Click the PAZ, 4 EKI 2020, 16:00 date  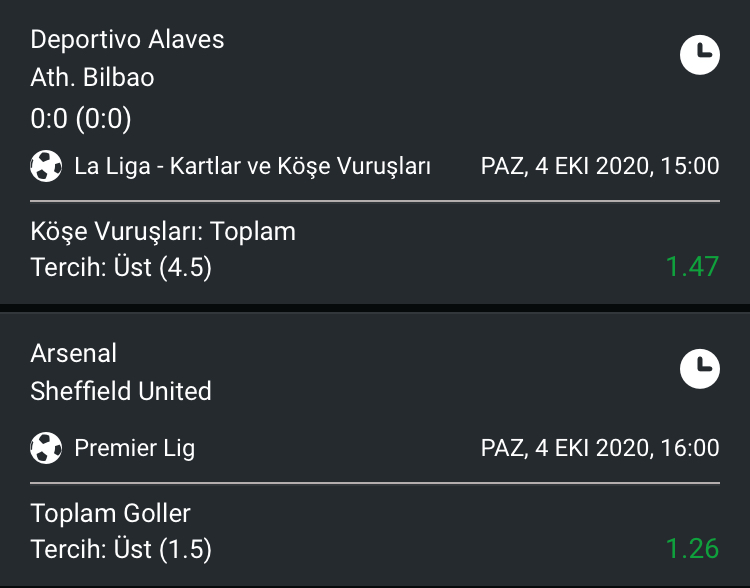pyautogui.click(x=600, y=448)
